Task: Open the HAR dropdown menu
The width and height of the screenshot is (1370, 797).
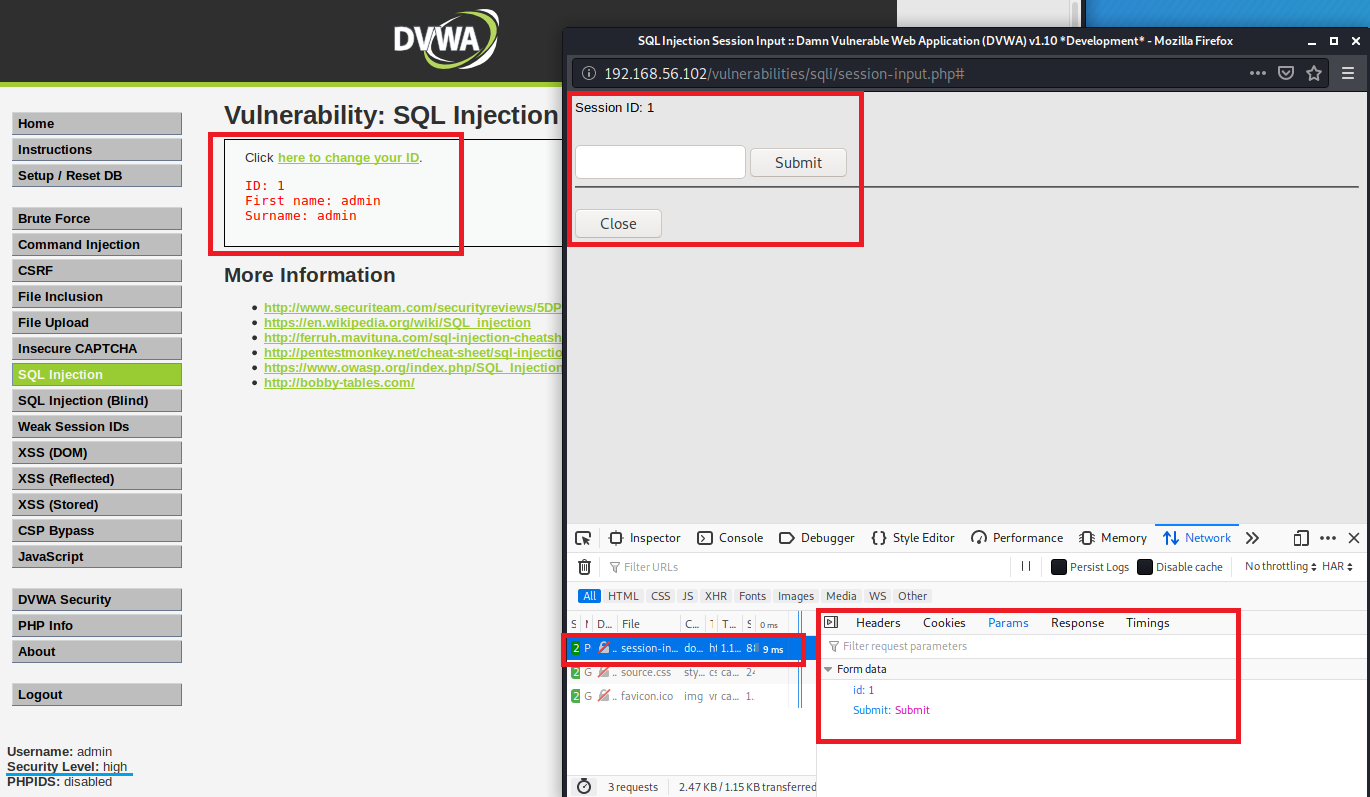Action: click(x=1337, y=567)
